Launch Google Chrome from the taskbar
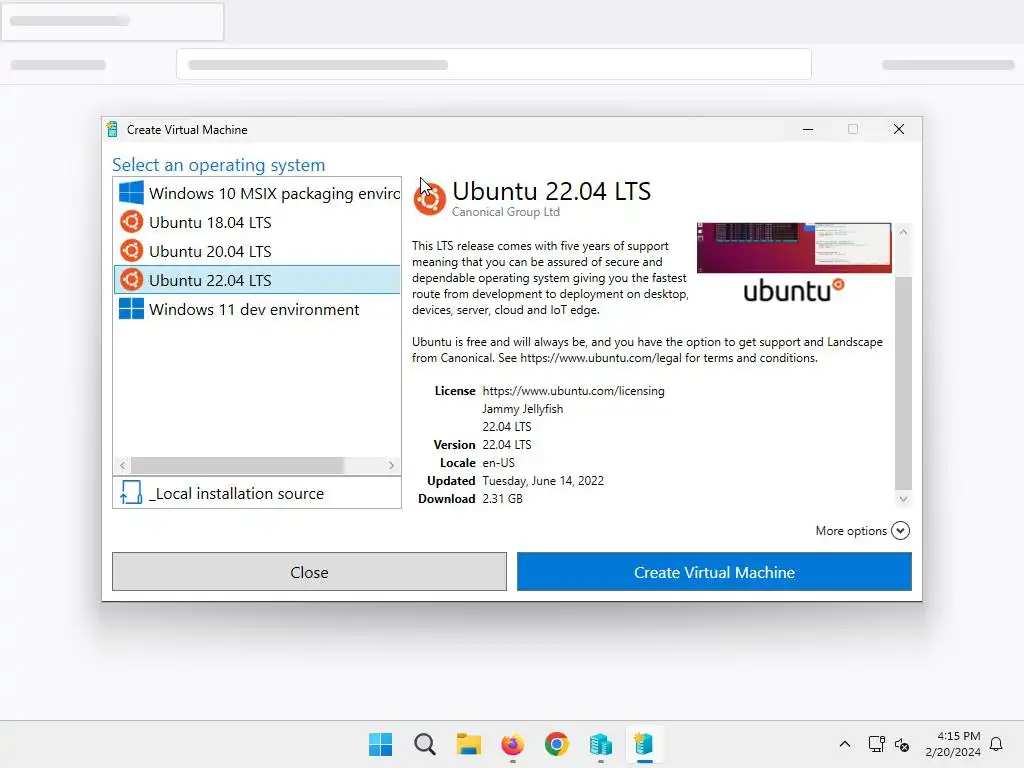This screenshot has height=768, width=1024. click(x=556, y=744)
